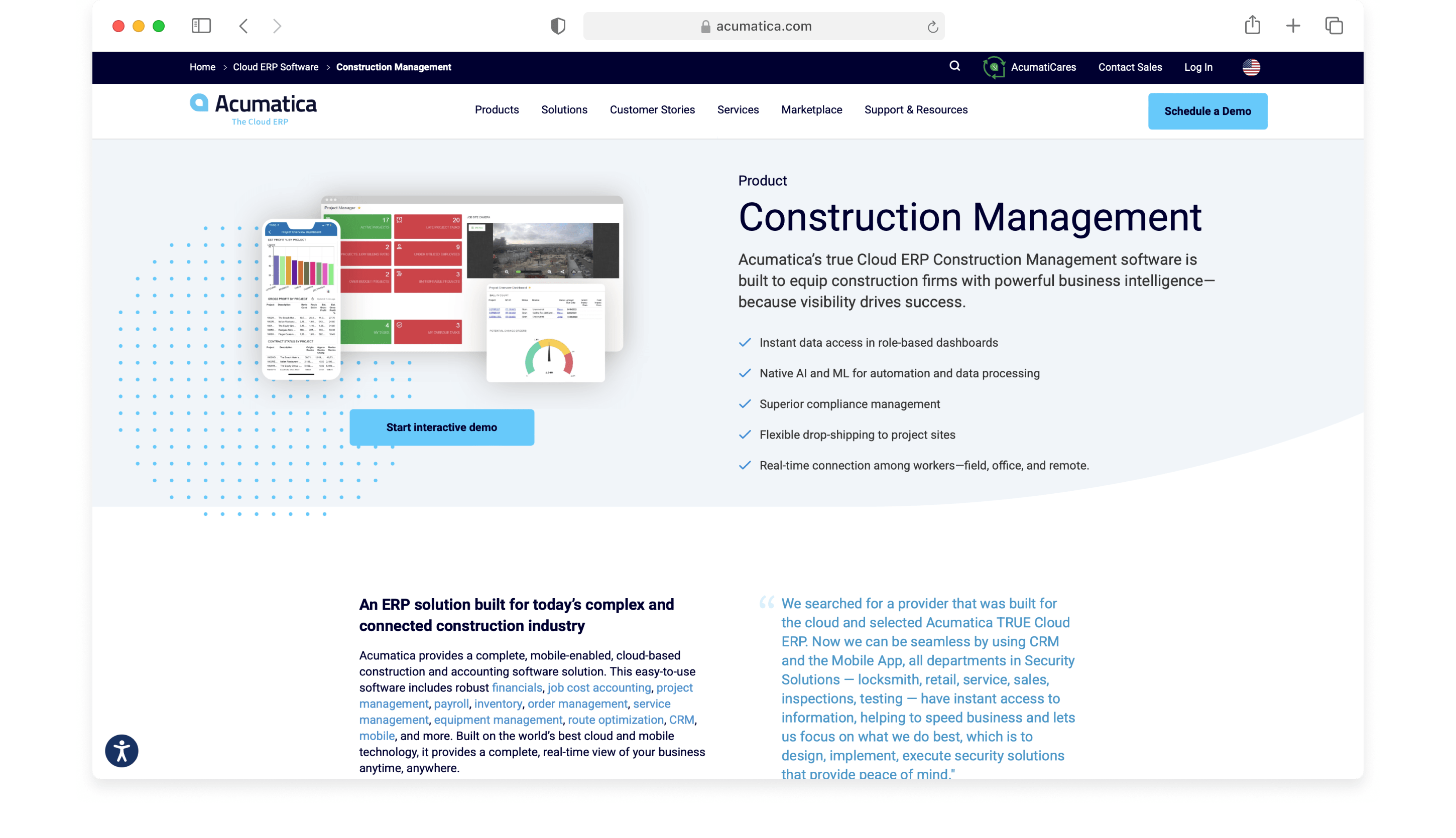
Task: Click the Safari share icon
Action: [1252, 26]
